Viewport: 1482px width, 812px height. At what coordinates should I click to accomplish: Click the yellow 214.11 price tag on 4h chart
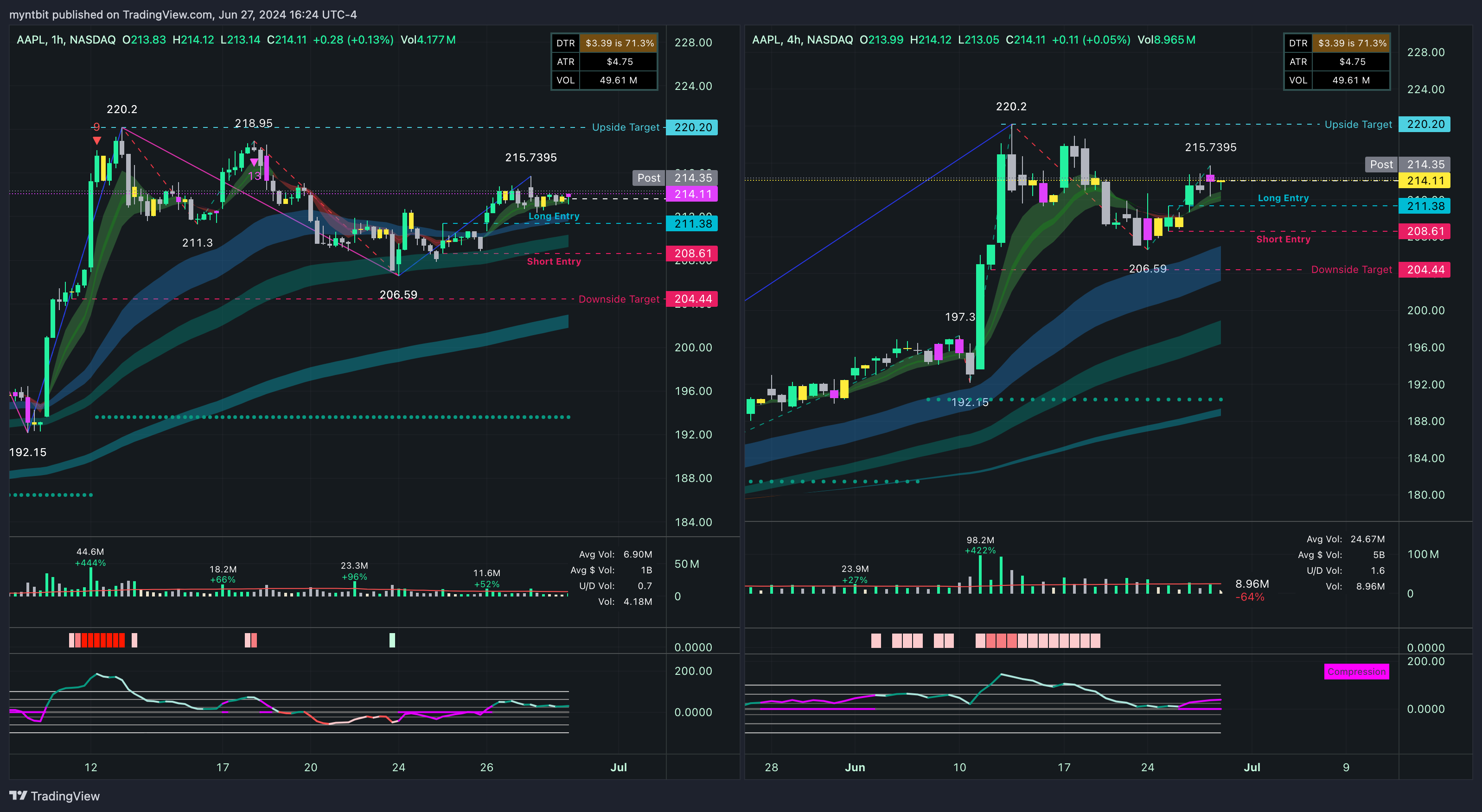click(1425, 181)
